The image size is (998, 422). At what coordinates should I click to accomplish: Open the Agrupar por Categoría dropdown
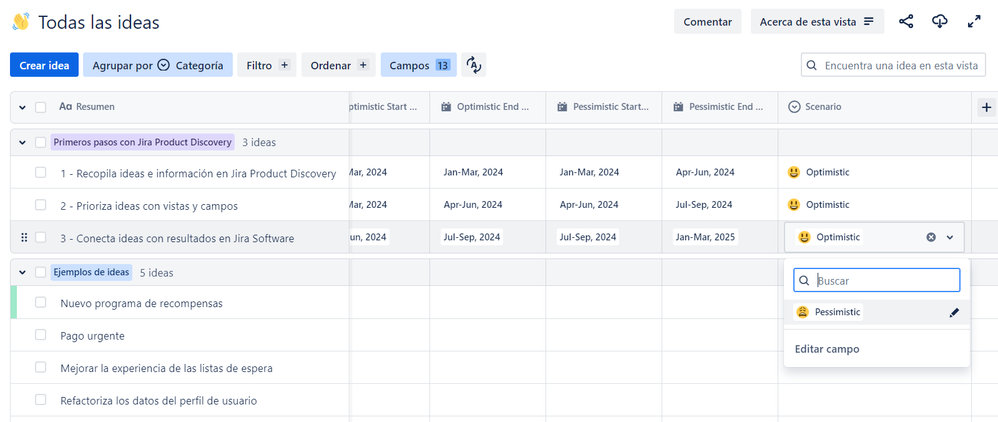tap(158, 65)
